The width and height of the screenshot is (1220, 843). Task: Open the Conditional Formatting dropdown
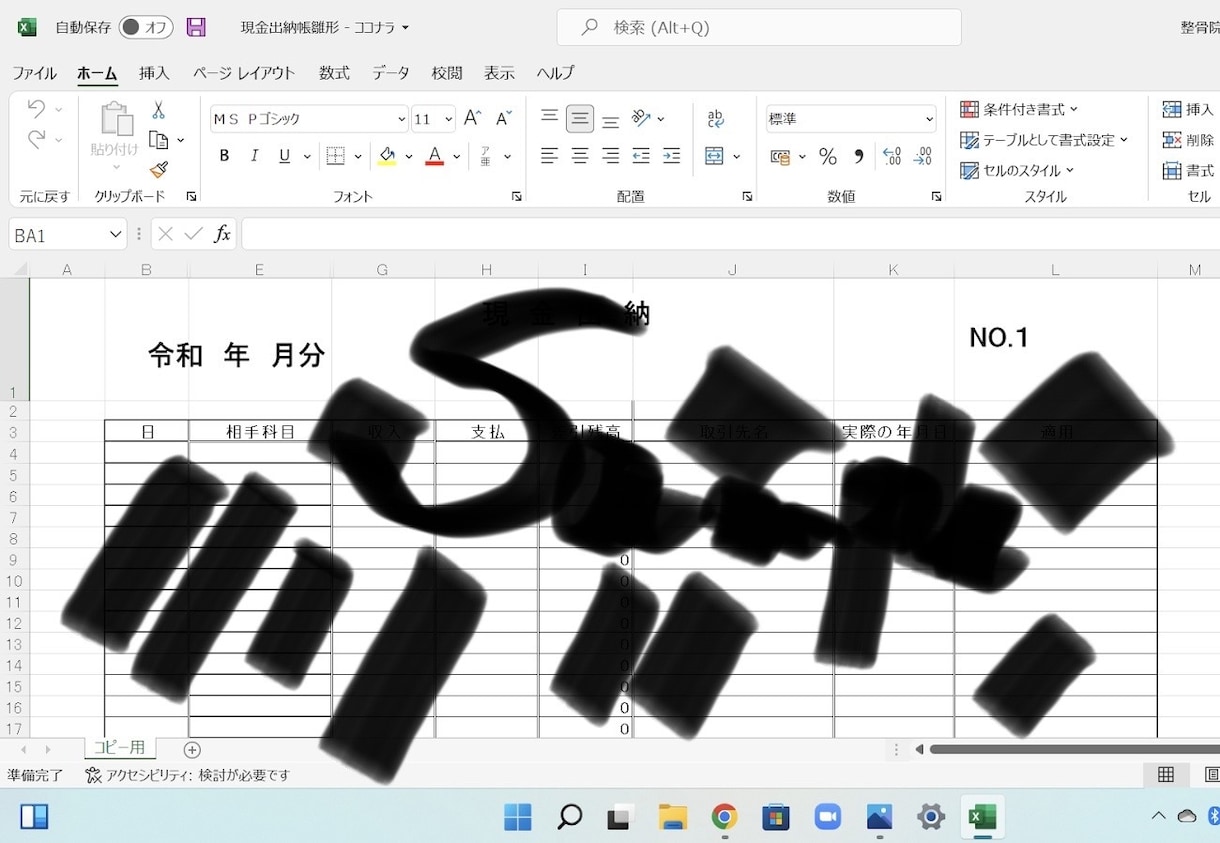pos(1020,109)
